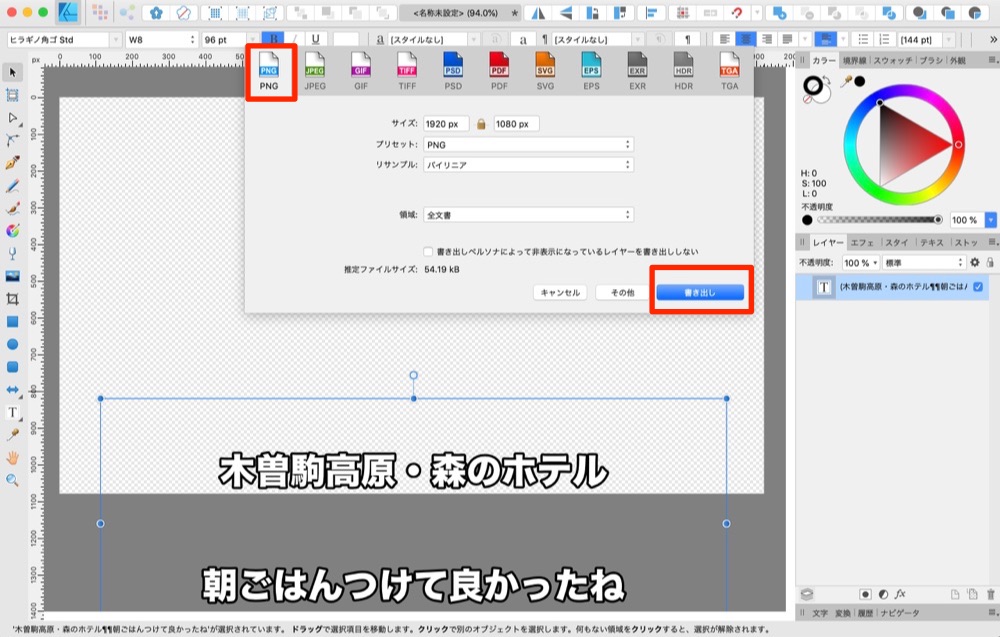Click the 書き出し export button

[700, 292]
